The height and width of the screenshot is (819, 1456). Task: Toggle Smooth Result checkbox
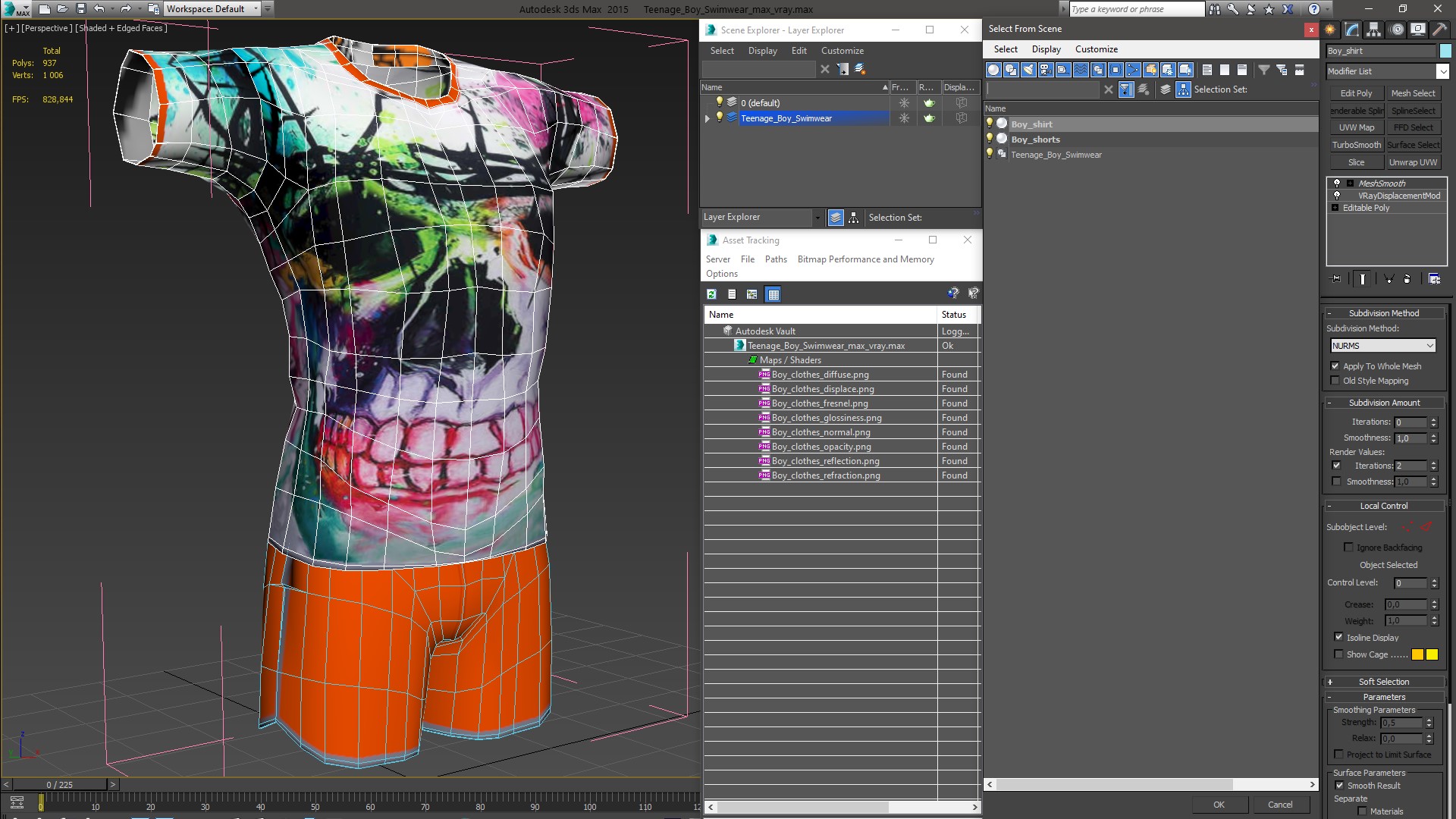[1339, 786]
